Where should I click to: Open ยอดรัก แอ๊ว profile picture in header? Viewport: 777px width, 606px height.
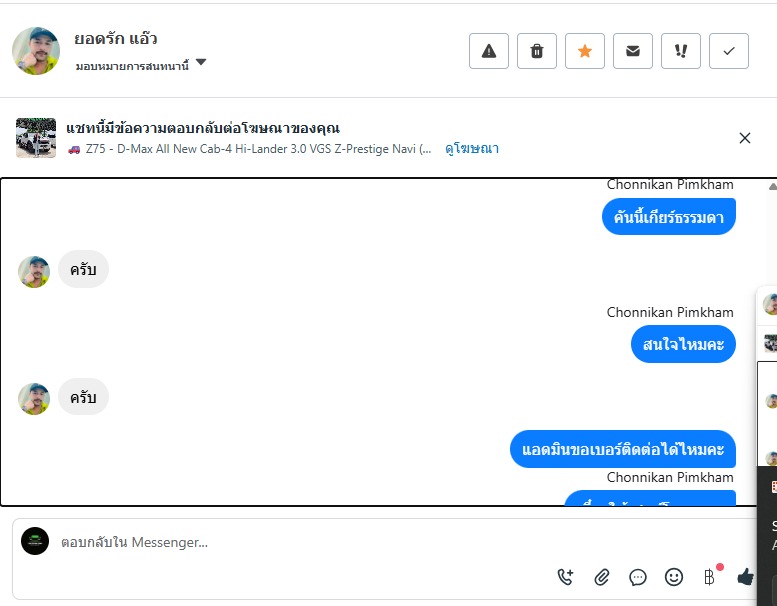[36, 51]
